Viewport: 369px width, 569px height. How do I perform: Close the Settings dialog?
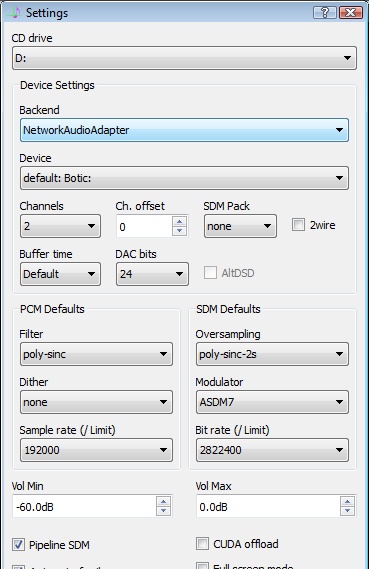coord(350,13)
